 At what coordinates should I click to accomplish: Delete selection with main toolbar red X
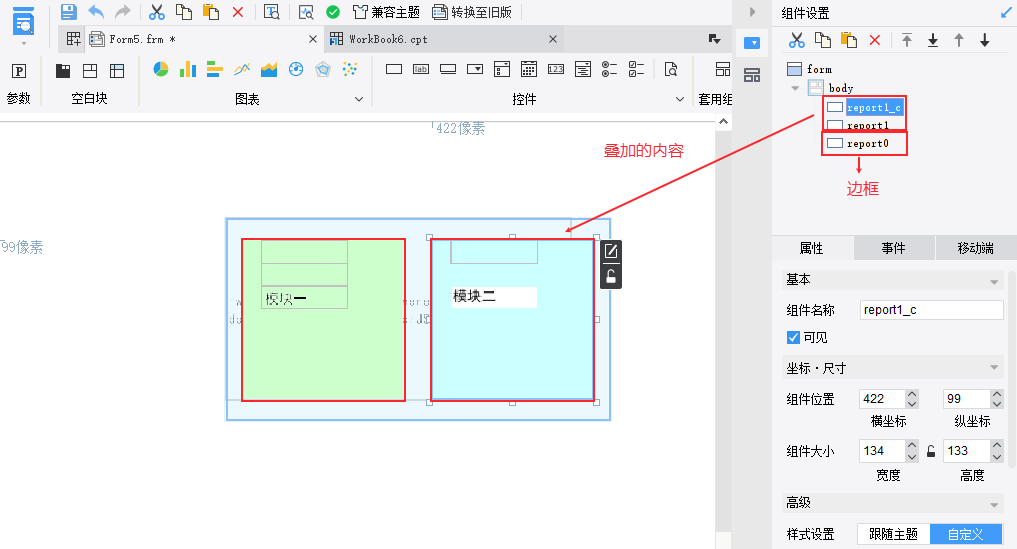coord(238,12)
